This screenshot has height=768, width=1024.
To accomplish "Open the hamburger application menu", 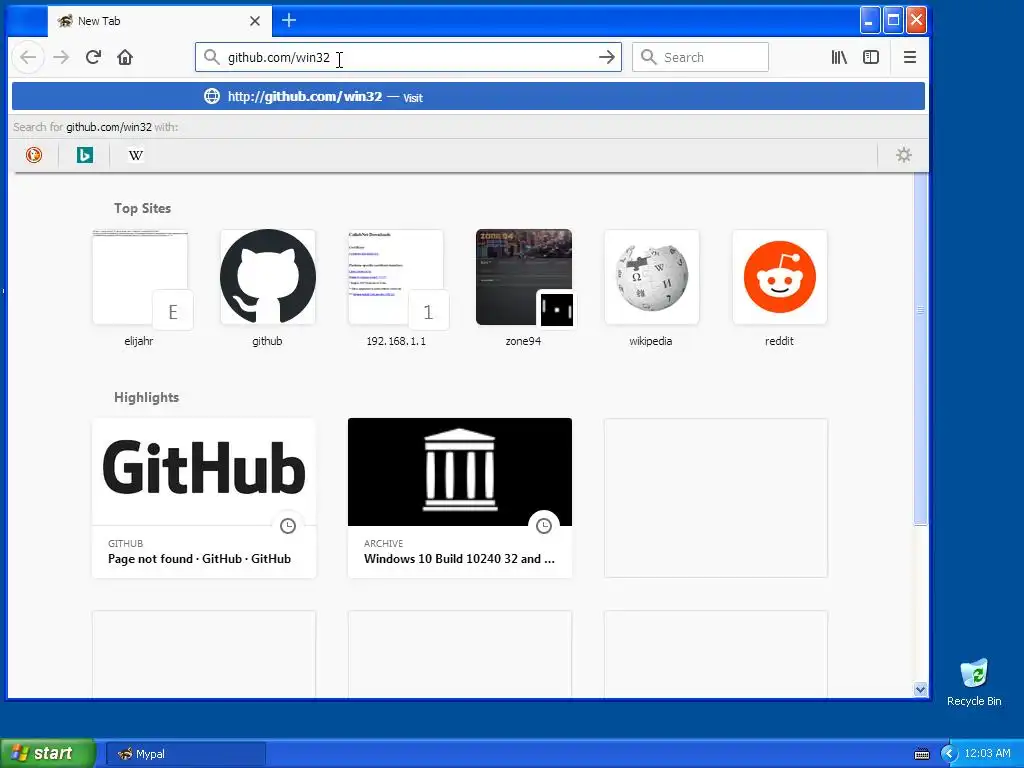I will [x=910, y=57].
